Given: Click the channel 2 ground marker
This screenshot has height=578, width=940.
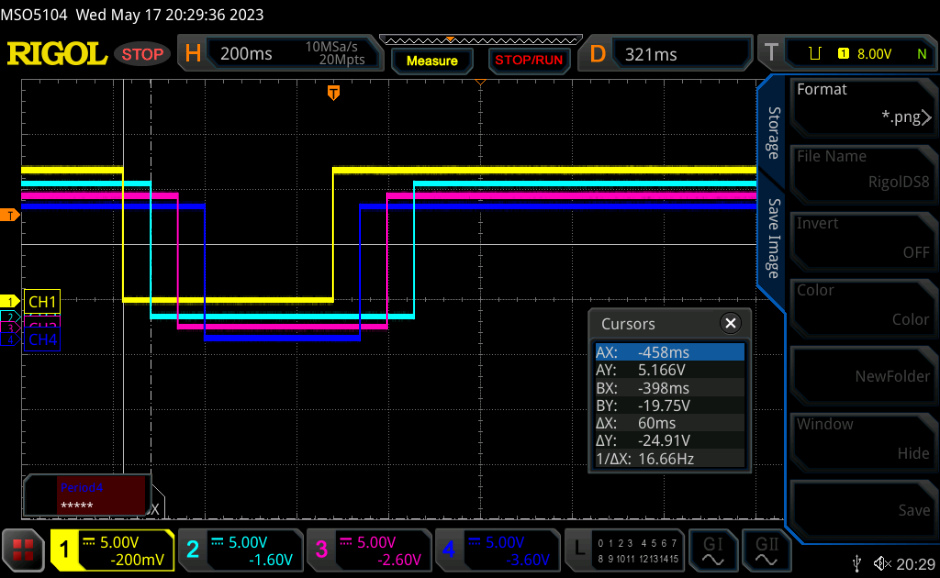Looking at the screenshot, I should 10,317.
